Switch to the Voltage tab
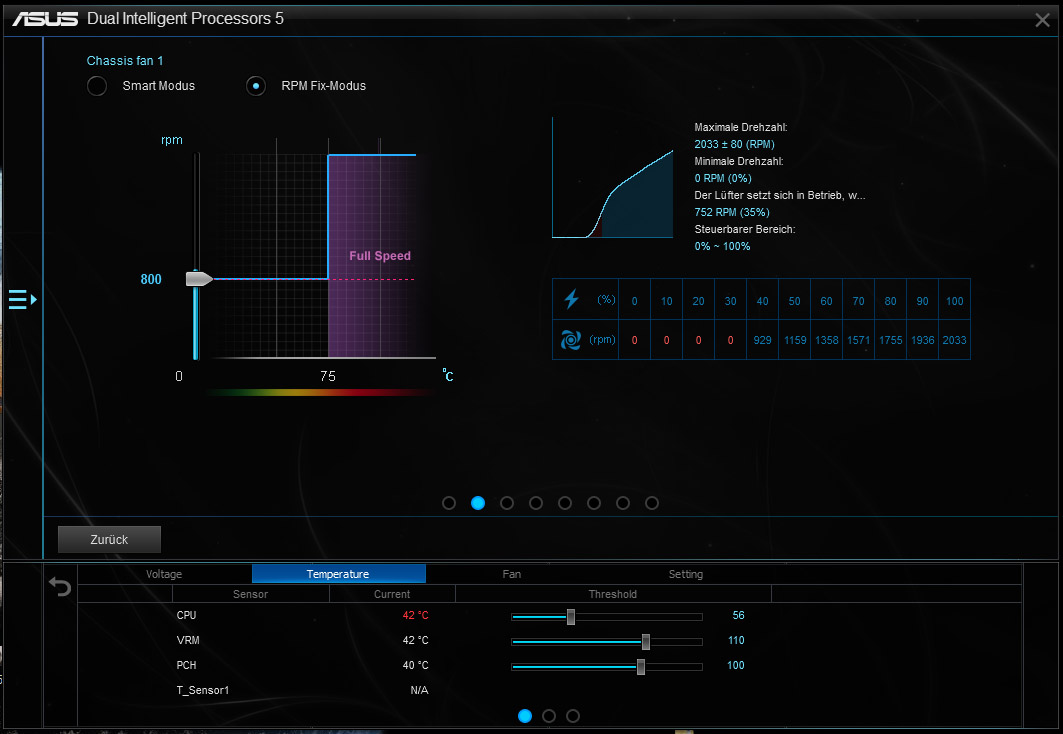 164,574
